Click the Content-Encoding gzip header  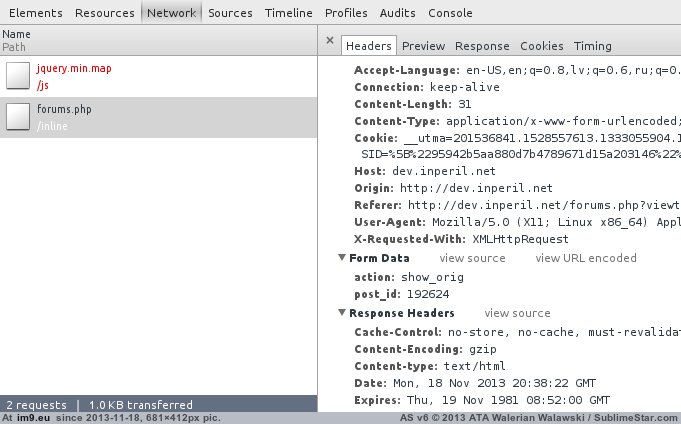(x=425, y=349)
